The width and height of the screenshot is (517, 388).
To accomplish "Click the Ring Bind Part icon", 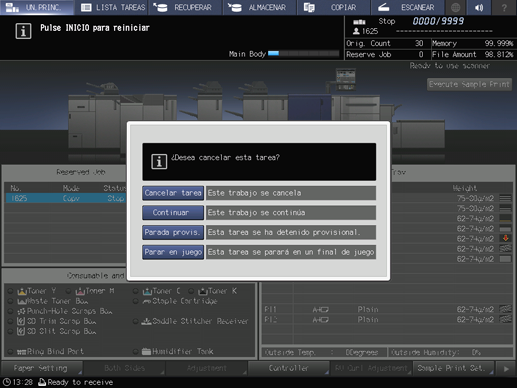I will (22, 352).
